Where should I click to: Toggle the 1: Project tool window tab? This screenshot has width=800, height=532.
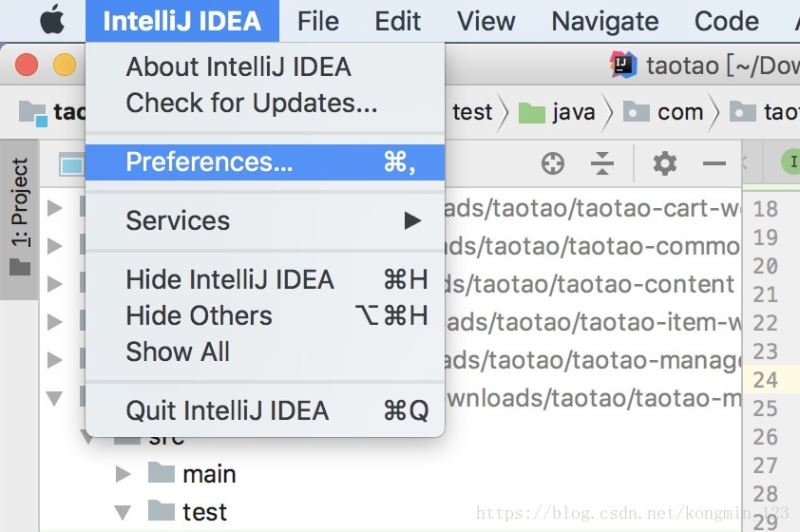(20, 216)
